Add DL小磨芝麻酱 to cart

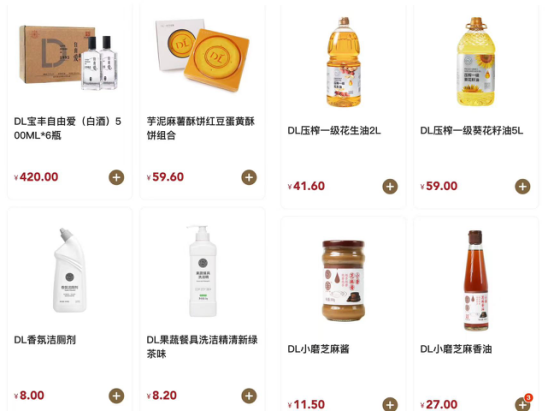390,405
